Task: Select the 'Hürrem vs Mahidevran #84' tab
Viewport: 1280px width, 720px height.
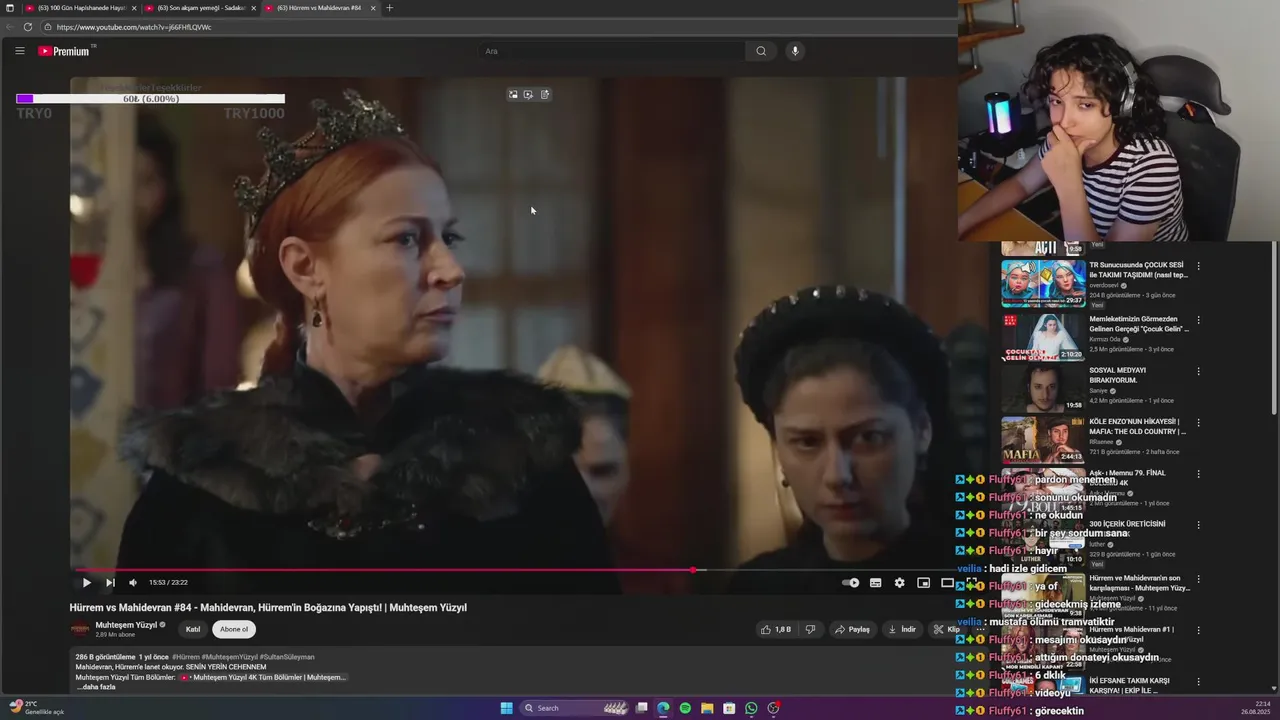Action: pyautogui.click(x=320, y=8)
